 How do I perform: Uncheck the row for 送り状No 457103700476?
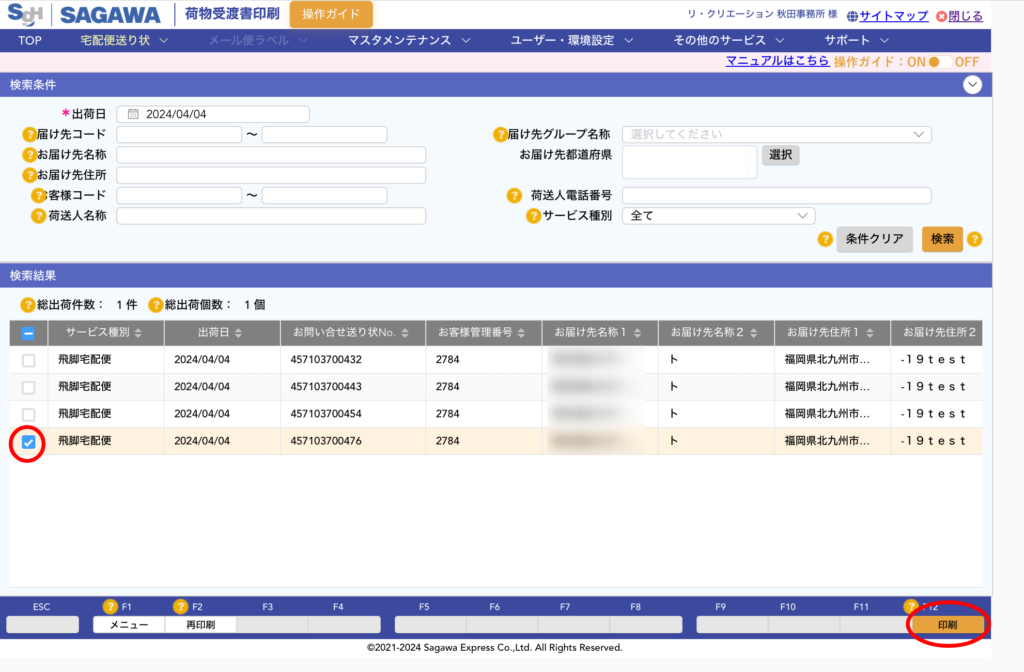27,440
